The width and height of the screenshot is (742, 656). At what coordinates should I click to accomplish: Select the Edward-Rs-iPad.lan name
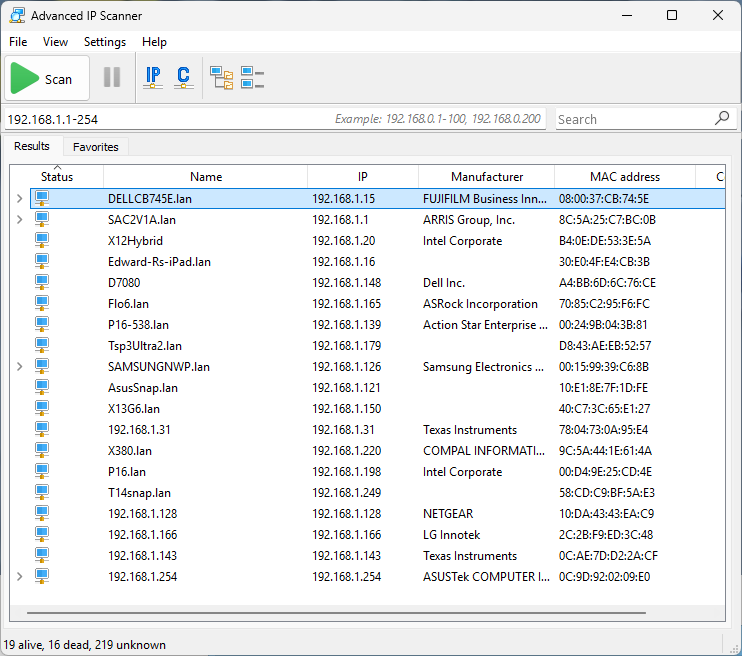159,262
